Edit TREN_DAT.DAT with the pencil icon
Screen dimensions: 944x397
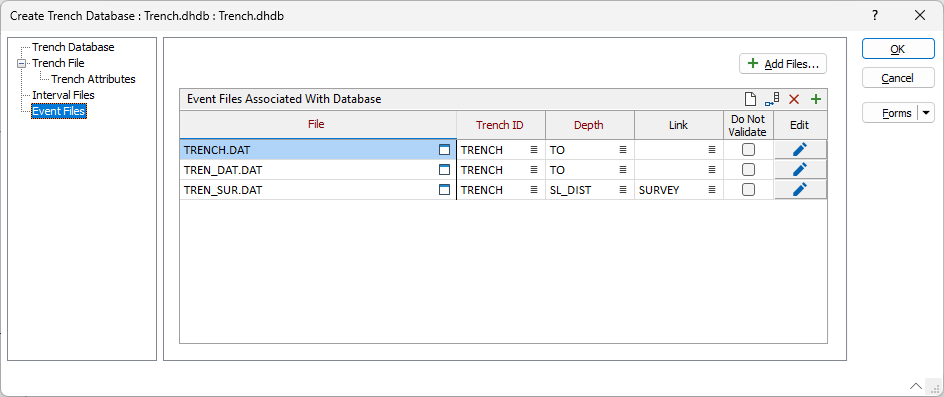(x=800, y=170)
